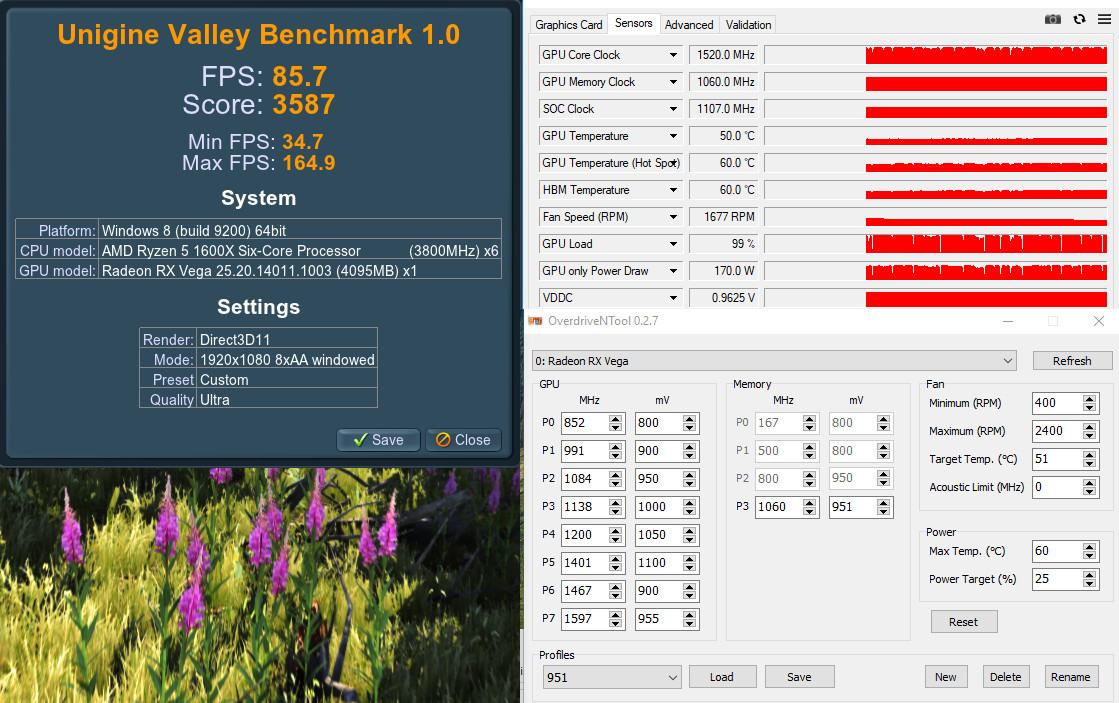Open the GPU-Z hamburger menu icon
The width and height of the screenshot is (1119, 703).
(1104, 19)
